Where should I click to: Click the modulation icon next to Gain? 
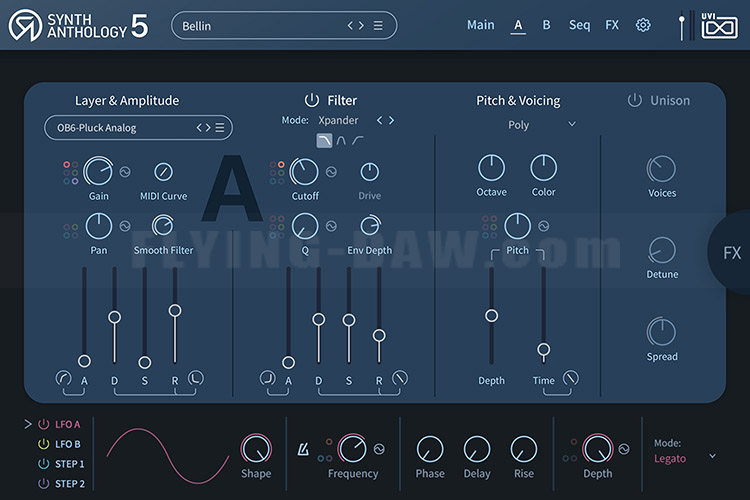125,172
